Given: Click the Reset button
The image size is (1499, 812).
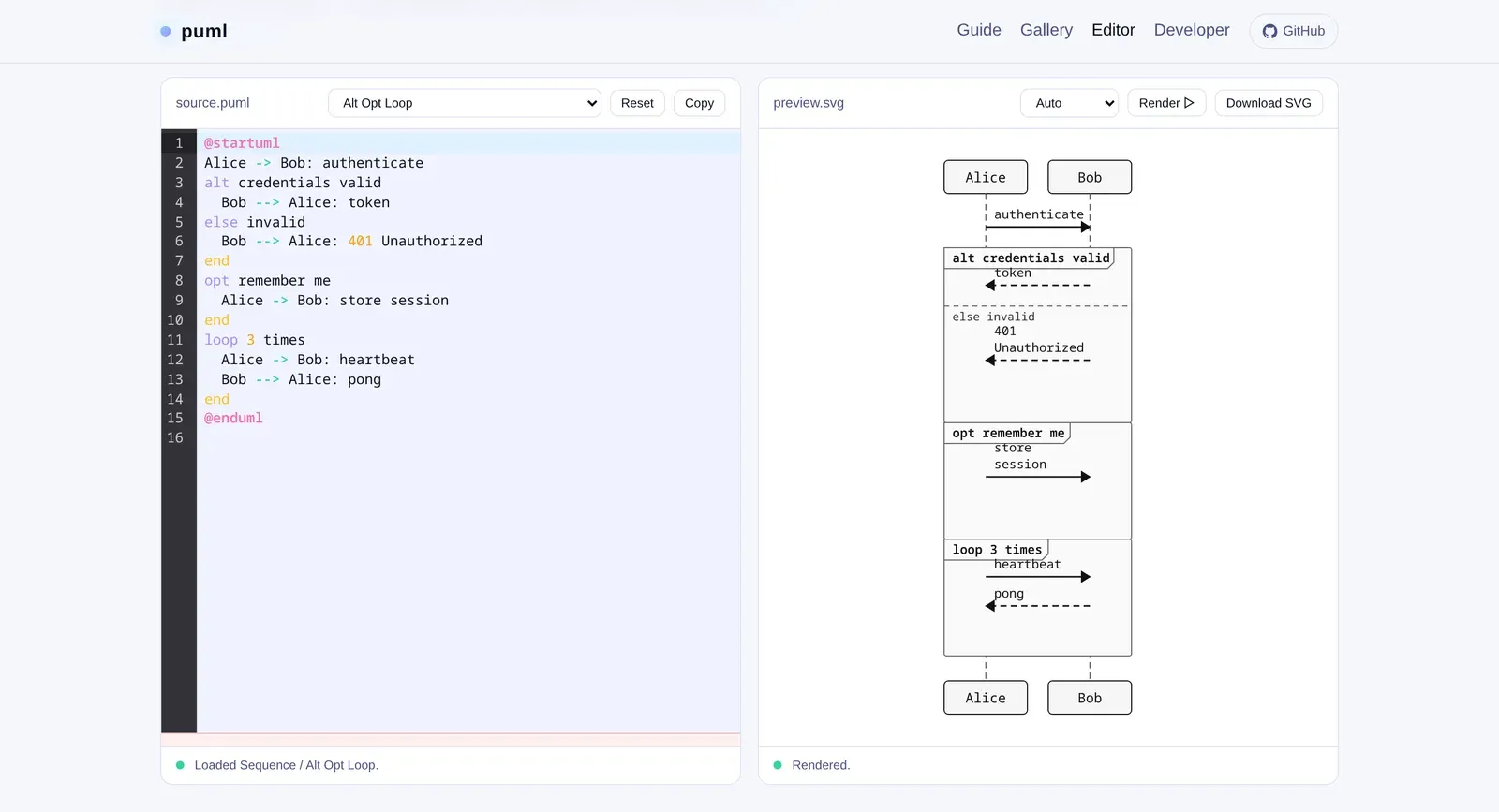Looking at the screenshot, I should (x=637, y=103).
